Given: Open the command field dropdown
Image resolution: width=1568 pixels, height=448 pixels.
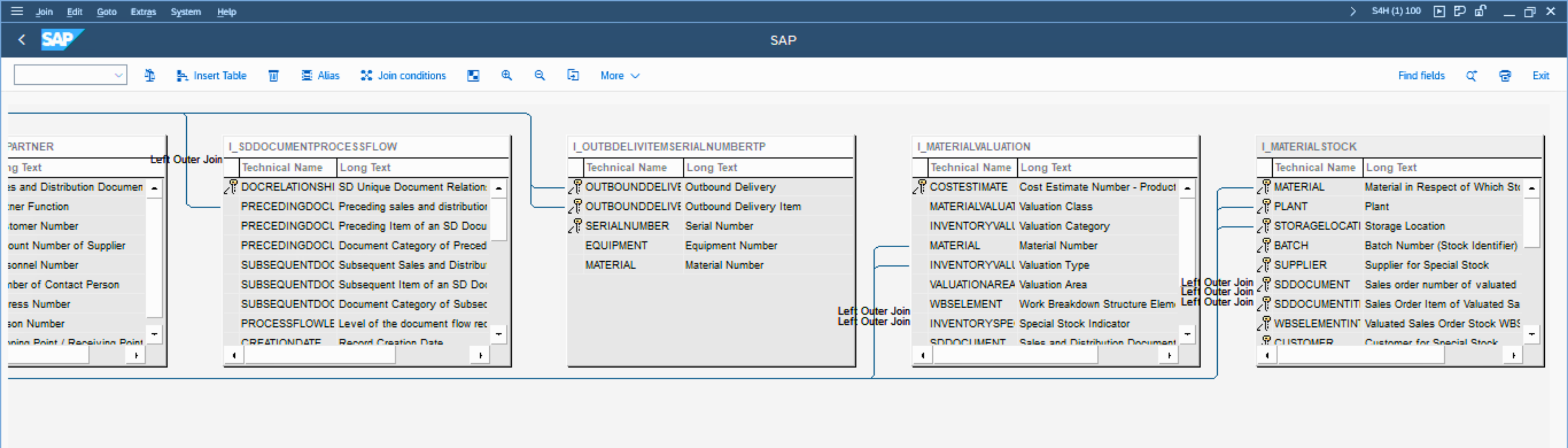Looking at the screenshot, I should point(118,75).
